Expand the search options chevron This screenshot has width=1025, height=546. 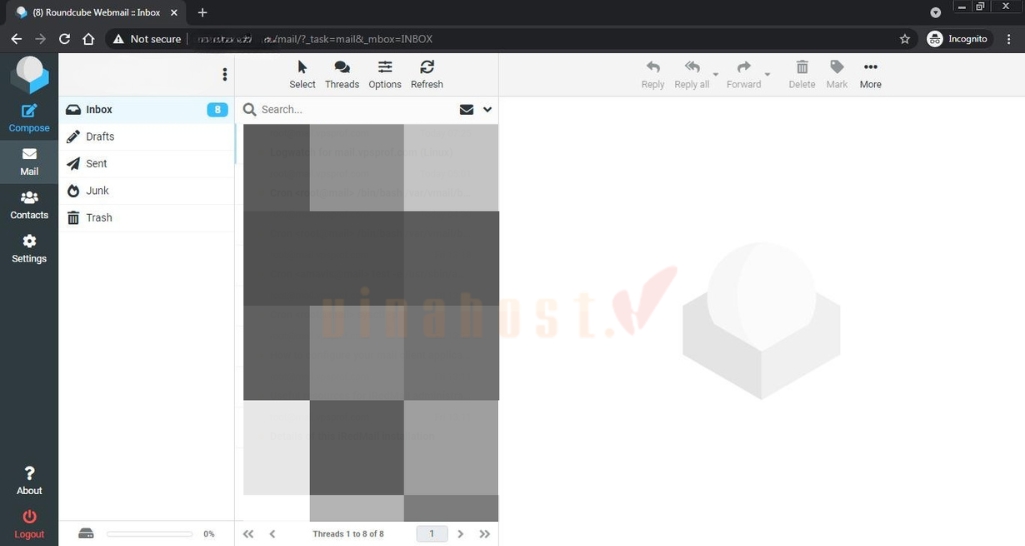coord(487,109)
